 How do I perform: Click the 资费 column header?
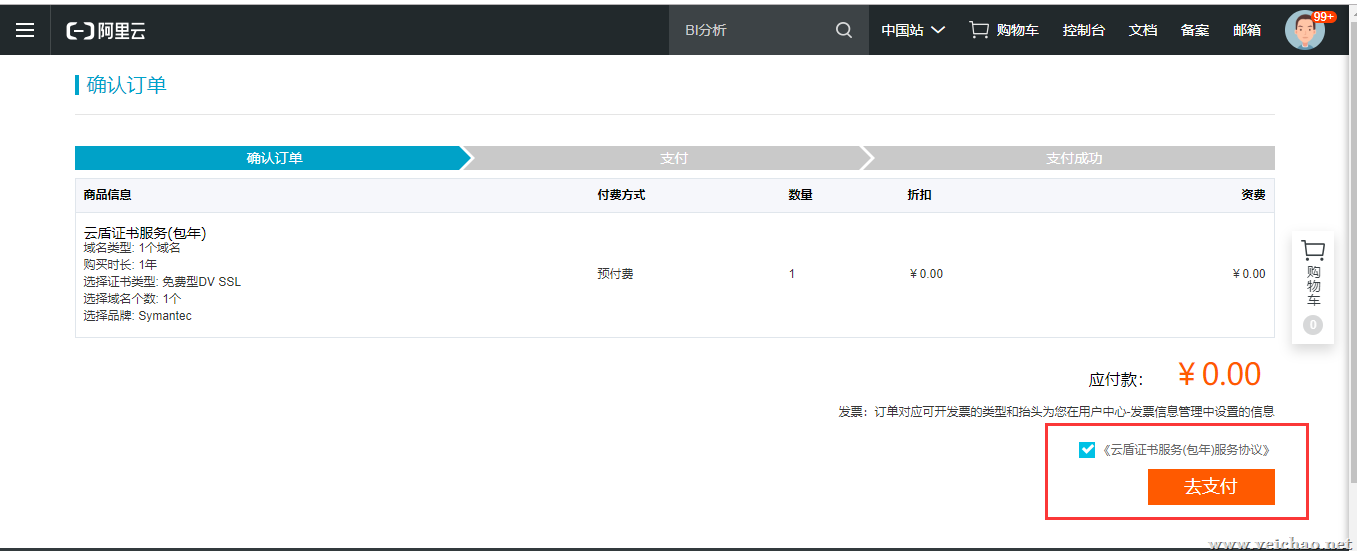click(x=1253, y=195)
